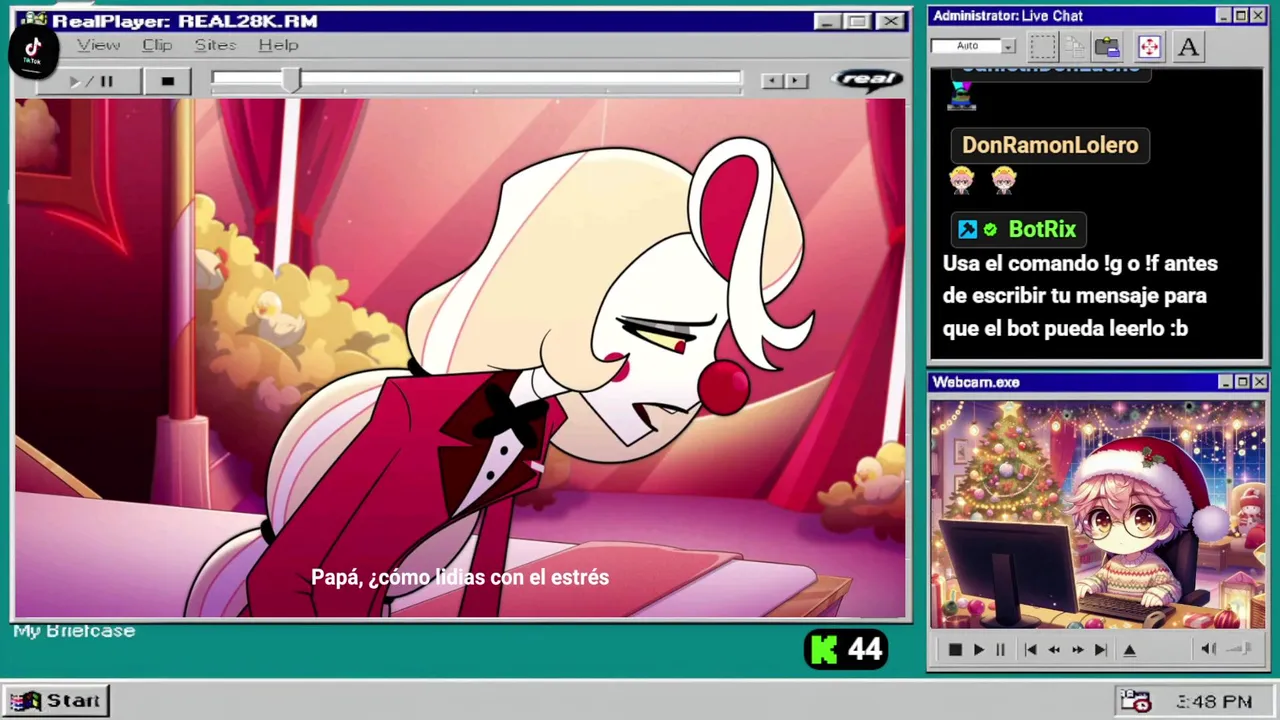Click the previous clip arrow in RealPlayer

pos(772,81)
